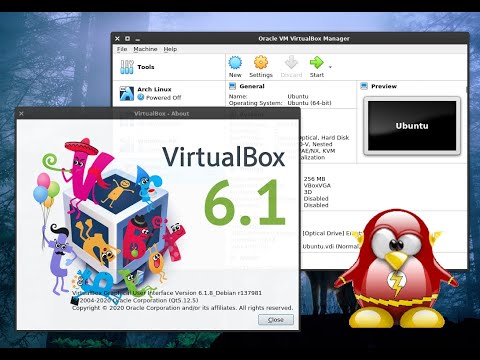Click the version 6.1.8_Debian text line
Screen dimensions: 480x360
coord(167,293)
